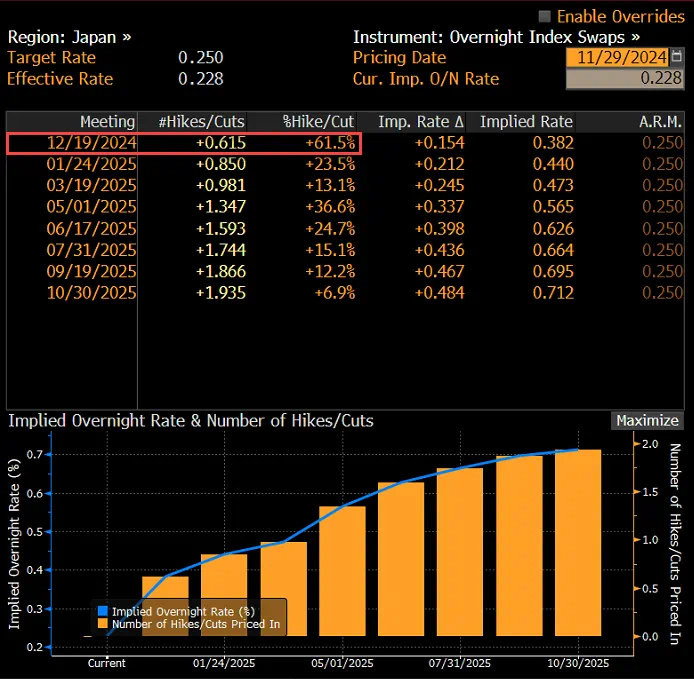Viewport: 694px width, 679px height.
Task: Click blue Implied Overnight Rate legend swatch
Action: 102,611
